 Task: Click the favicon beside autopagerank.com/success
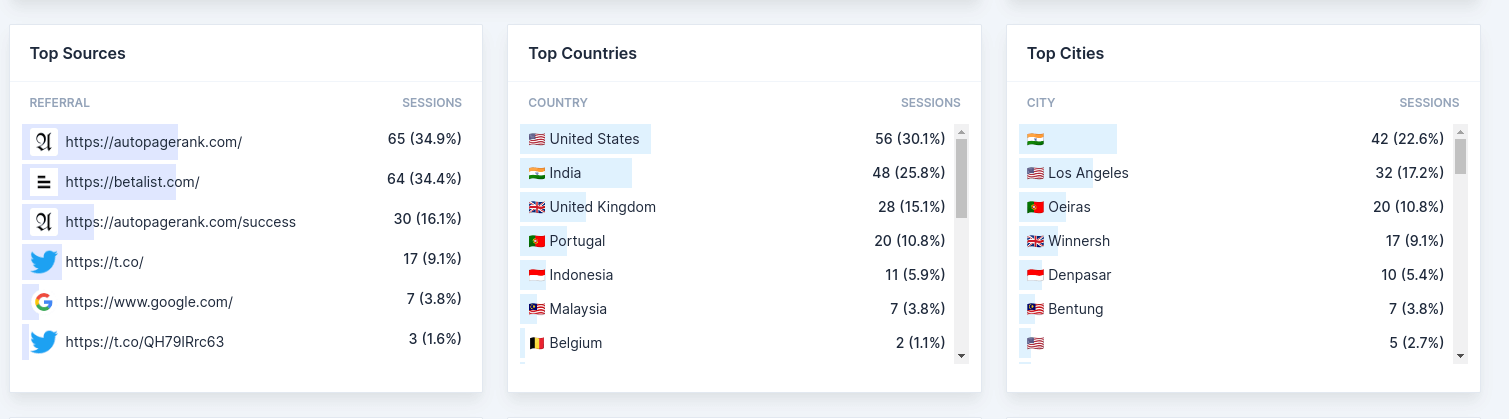coord(43,222)
